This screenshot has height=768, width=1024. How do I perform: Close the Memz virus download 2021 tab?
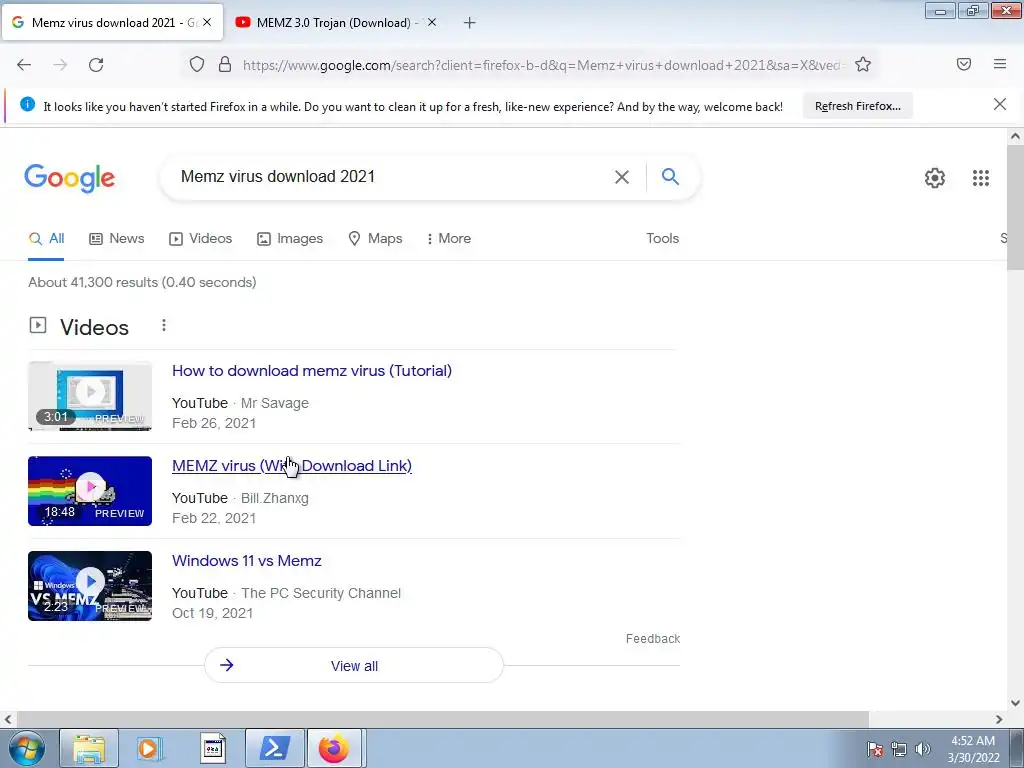pyautogui.click(x=206, y=22)
